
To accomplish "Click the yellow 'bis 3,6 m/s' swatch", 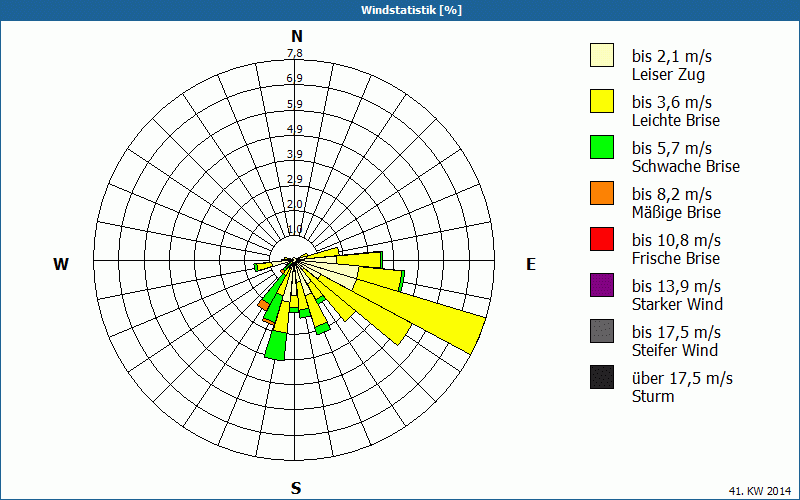I will tap(602, 101).
